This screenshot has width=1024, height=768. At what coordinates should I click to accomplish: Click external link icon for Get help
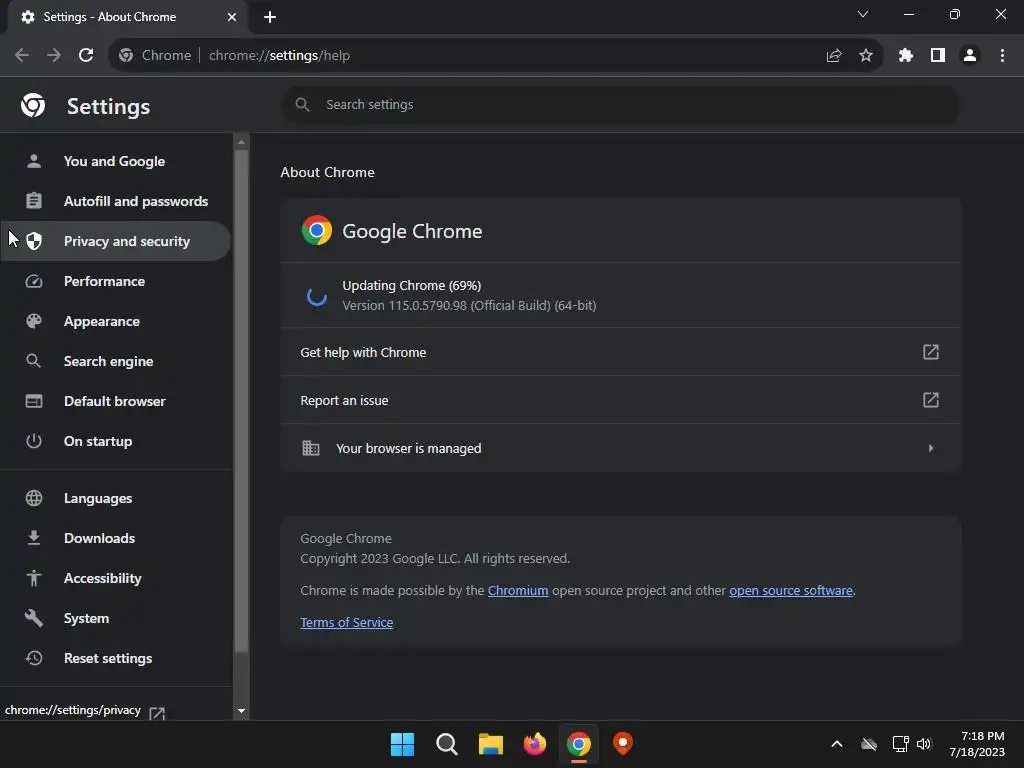coord(931,352)
